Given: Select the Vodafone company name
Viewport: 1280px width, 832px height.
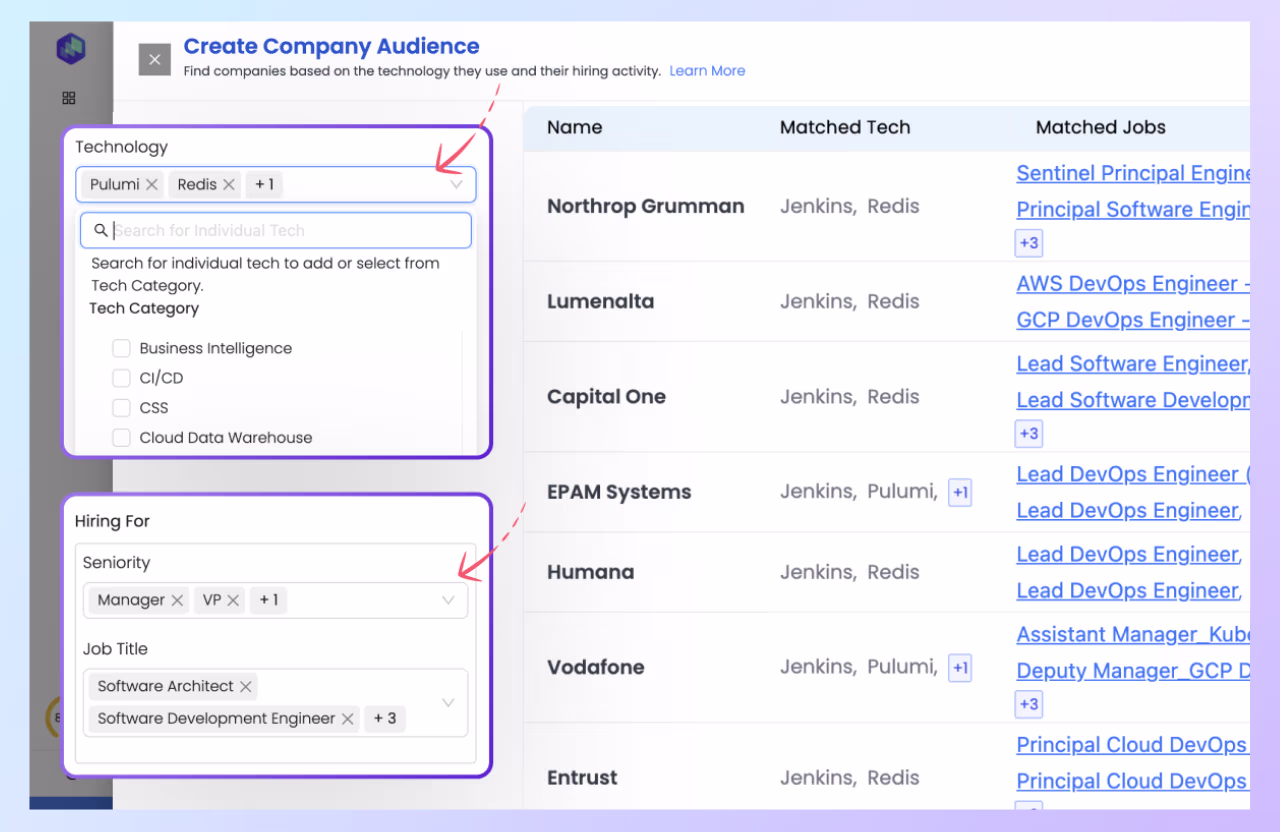Looking at the screenshot, I should point(596,667).
